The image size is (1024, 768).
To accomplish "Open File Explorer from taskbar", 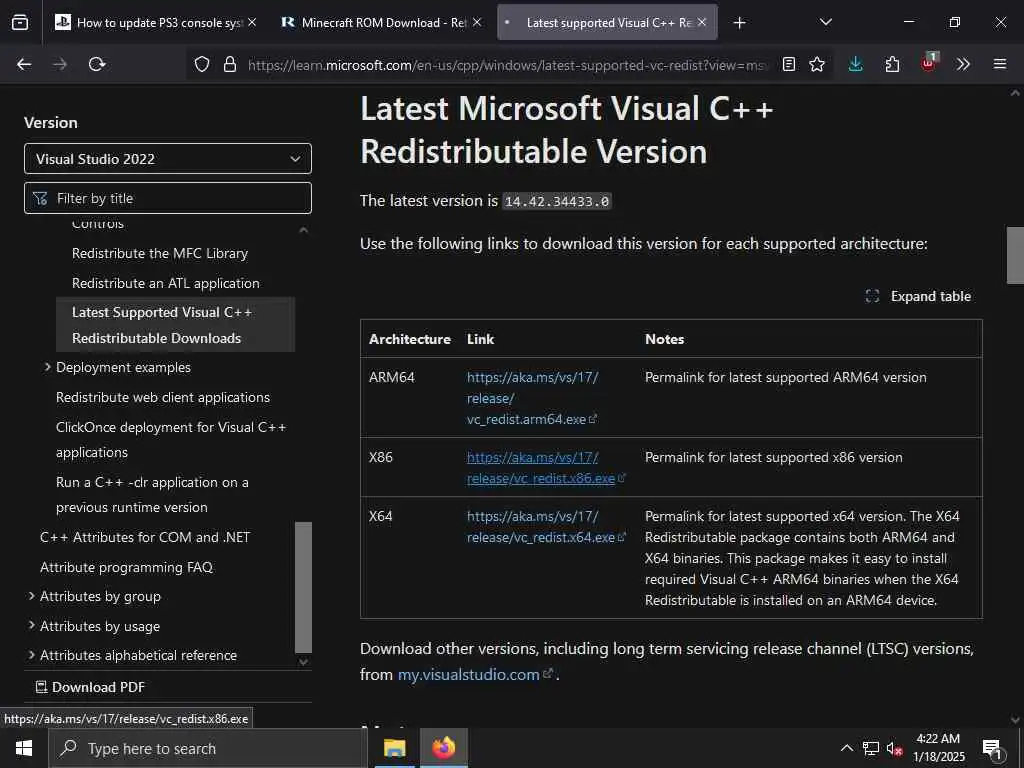I will click(x=394, y=748).
